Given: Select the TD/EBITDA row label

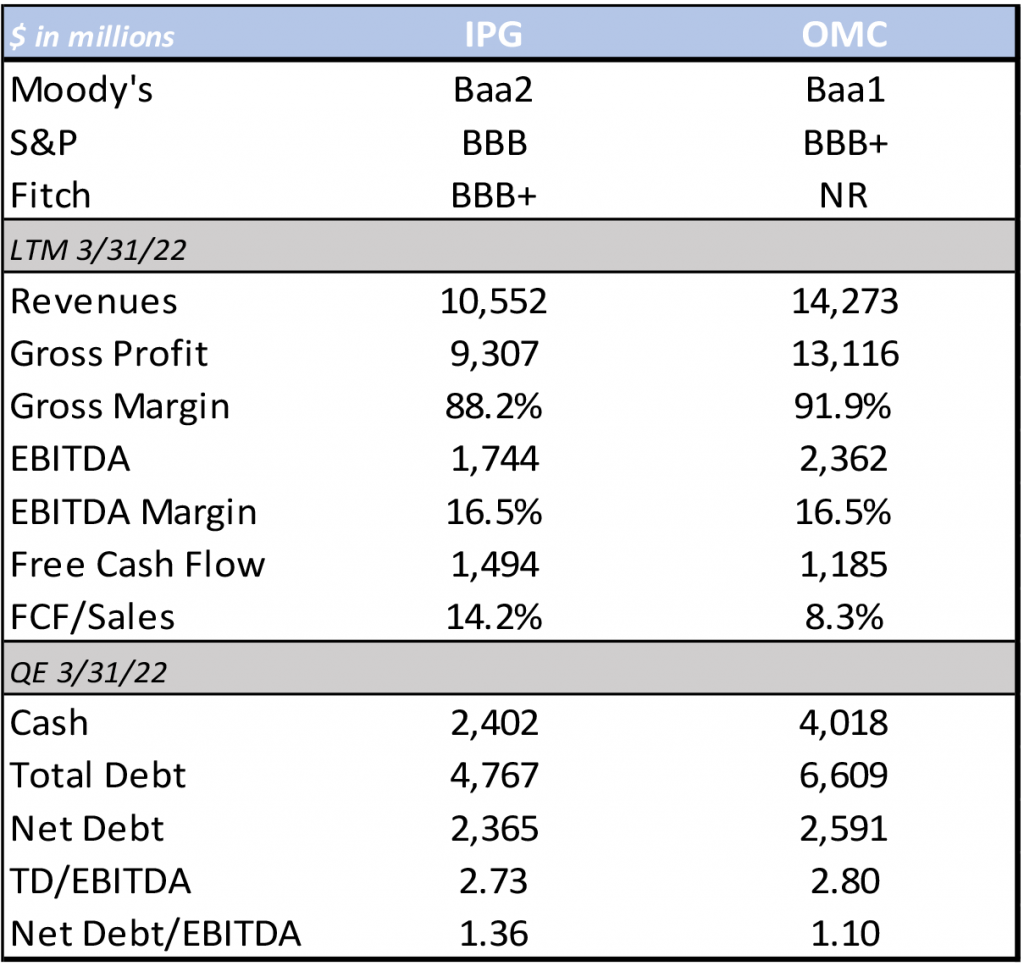Looking at the screenshot, I should click(x=101, y=882).
